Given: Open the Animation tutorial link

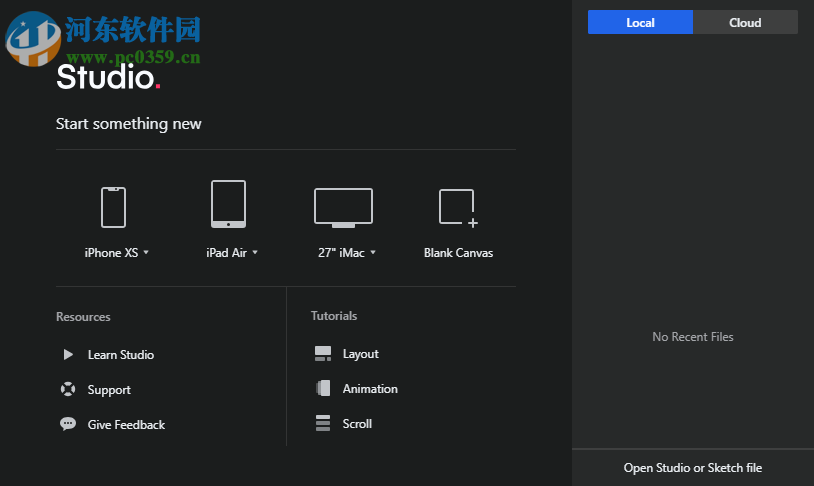Looking at the screenshot, I should point(370,389).
